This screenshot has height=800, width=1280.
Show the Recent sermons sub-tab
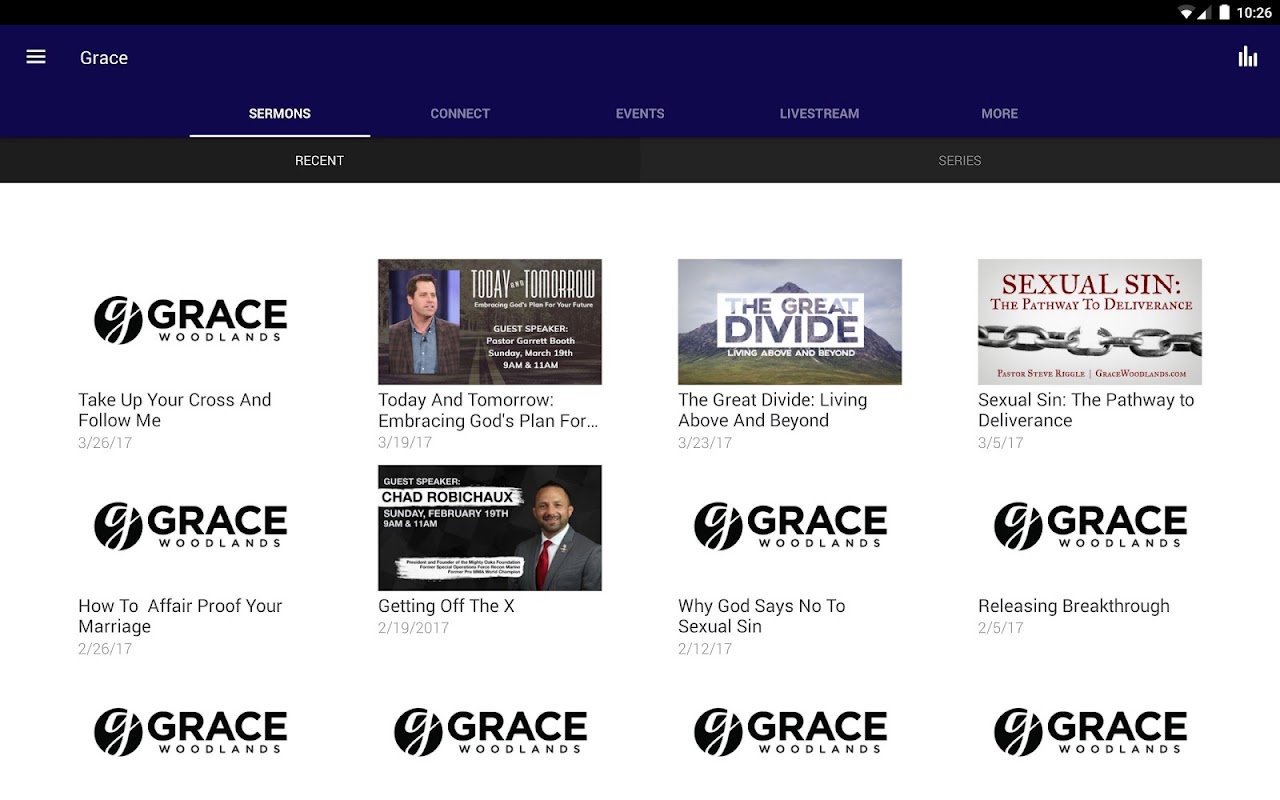[320, 160]
